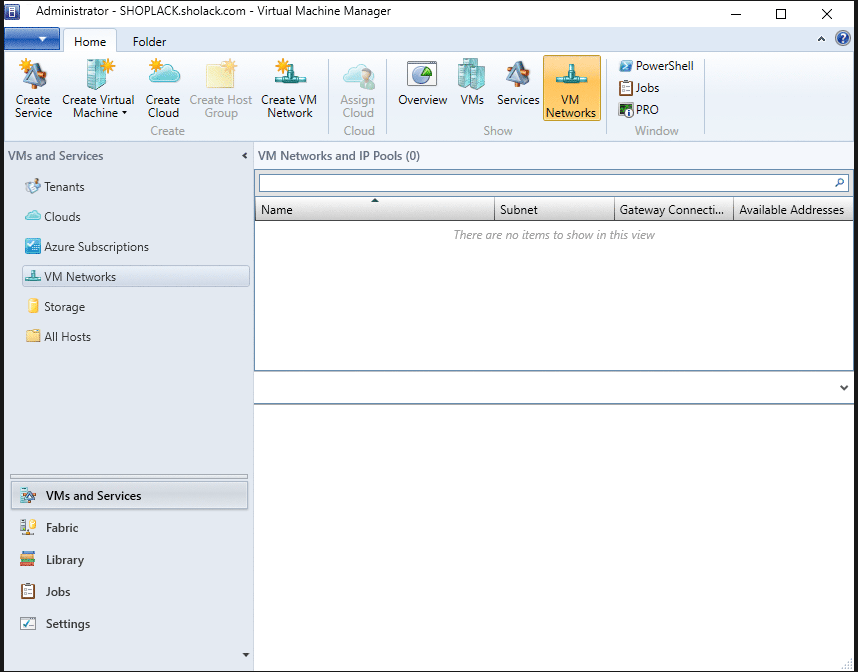The image size is (858, 672).
Task: Select Tenants in the navigation tree
Action: pyautogui.click(x=55, y=187)
